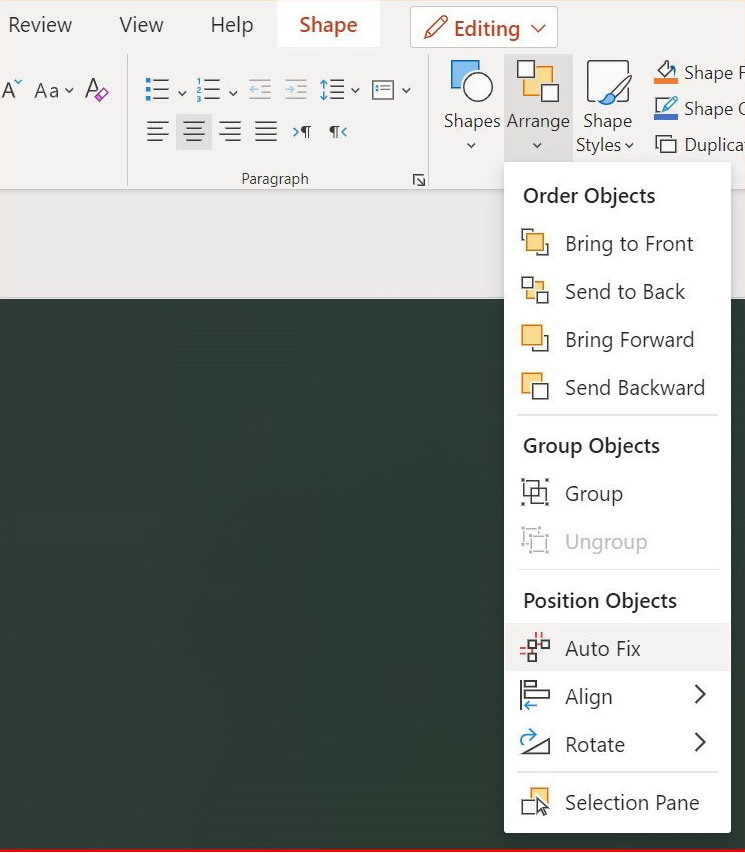This screenshot has width=745, height=853.
Task: Justify the paragraph text
Action: tap(266, 132)
